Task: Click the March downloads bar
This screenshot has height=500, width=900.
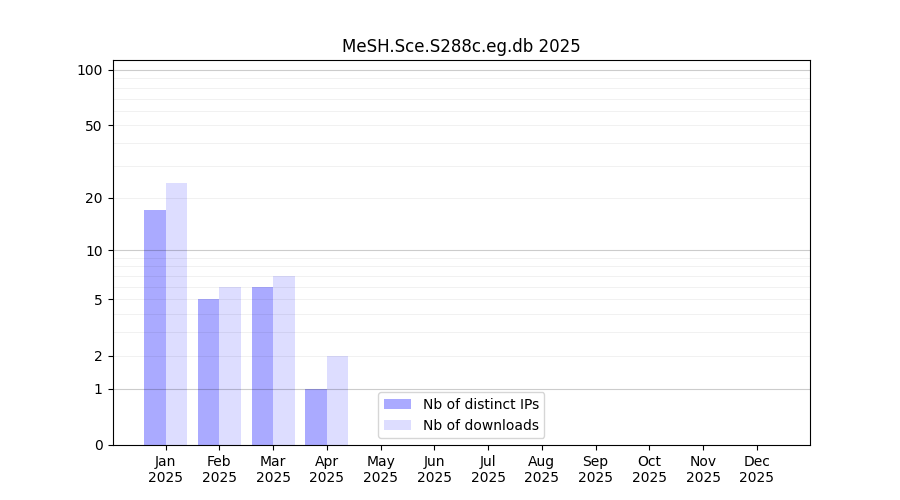Action: (x=284, y=360)
